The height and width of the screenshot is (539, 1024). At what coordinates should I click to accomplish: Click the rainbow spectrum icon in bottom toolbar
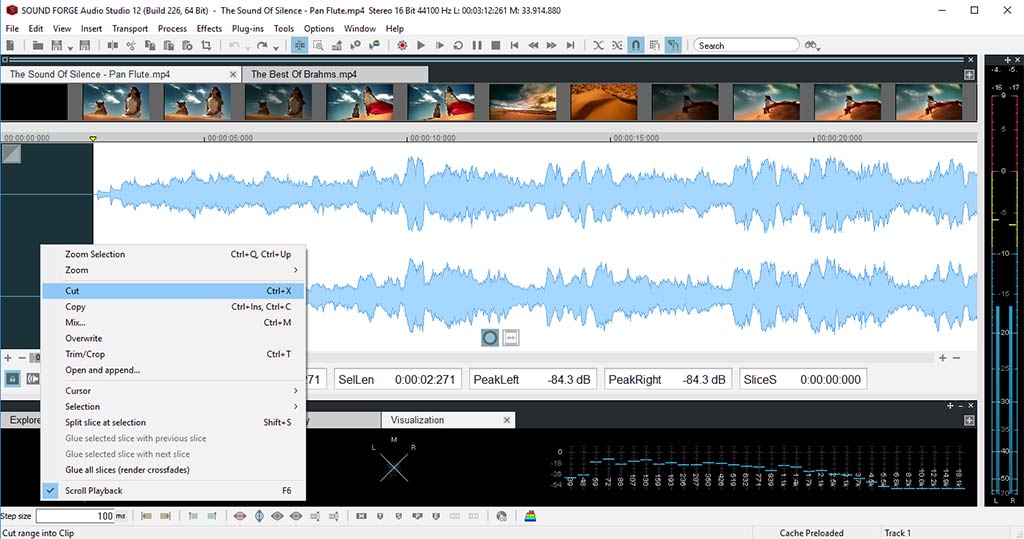pos(530,516)
